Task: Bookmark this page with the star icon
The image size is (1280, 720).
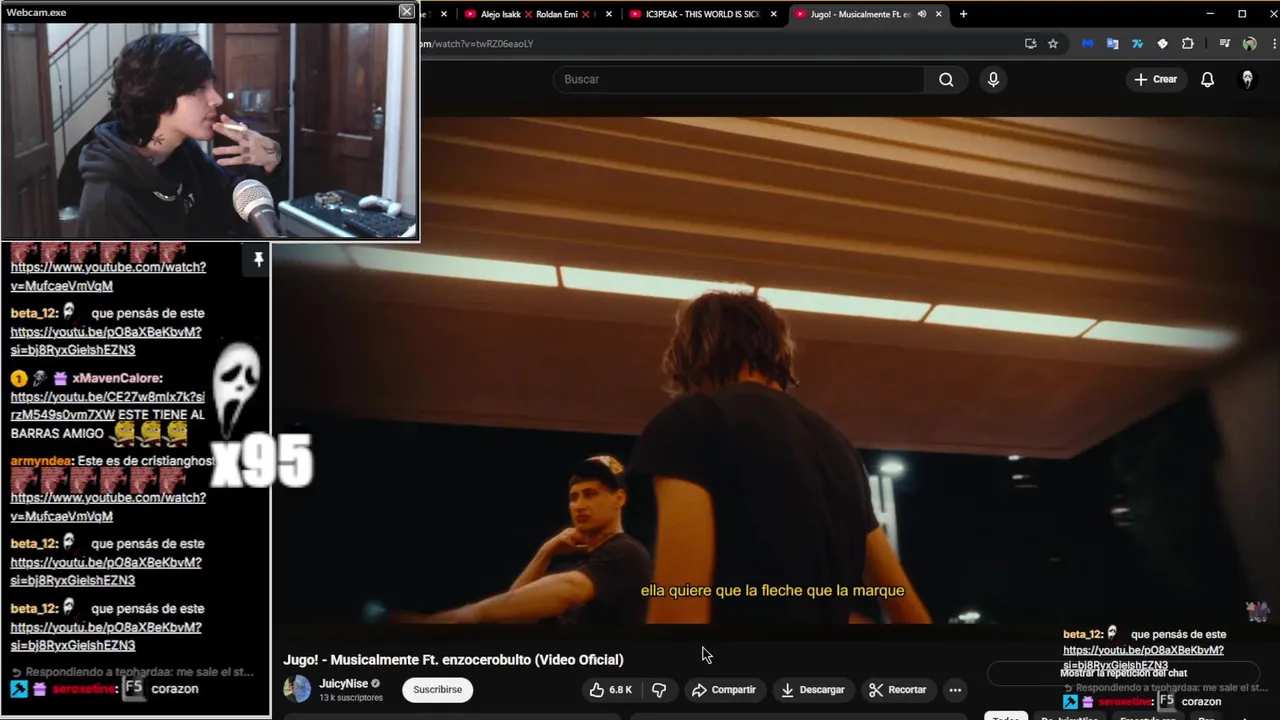Action: coord(1053,44)
